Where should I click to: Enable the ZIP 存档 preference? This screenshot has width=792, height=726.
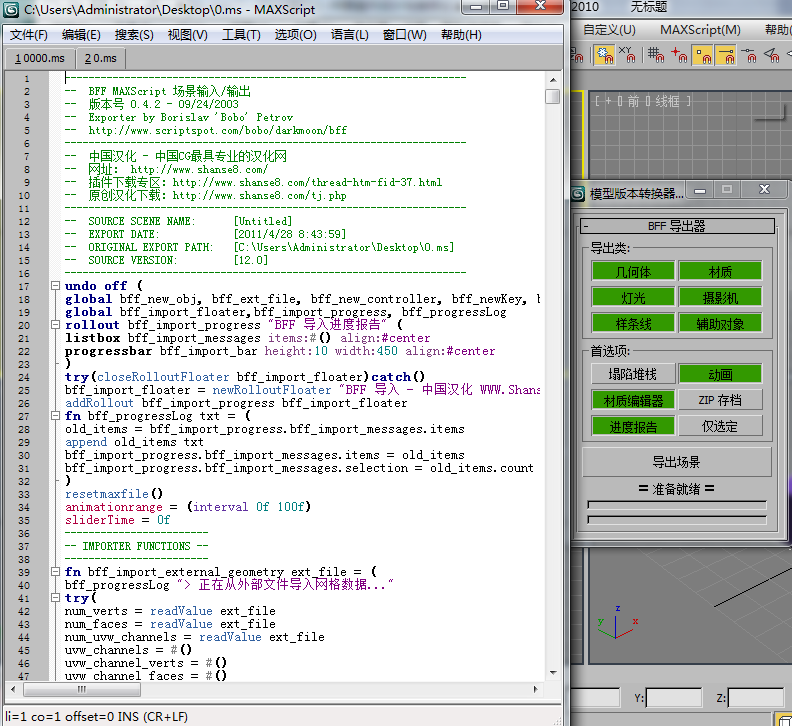(720, 400)
